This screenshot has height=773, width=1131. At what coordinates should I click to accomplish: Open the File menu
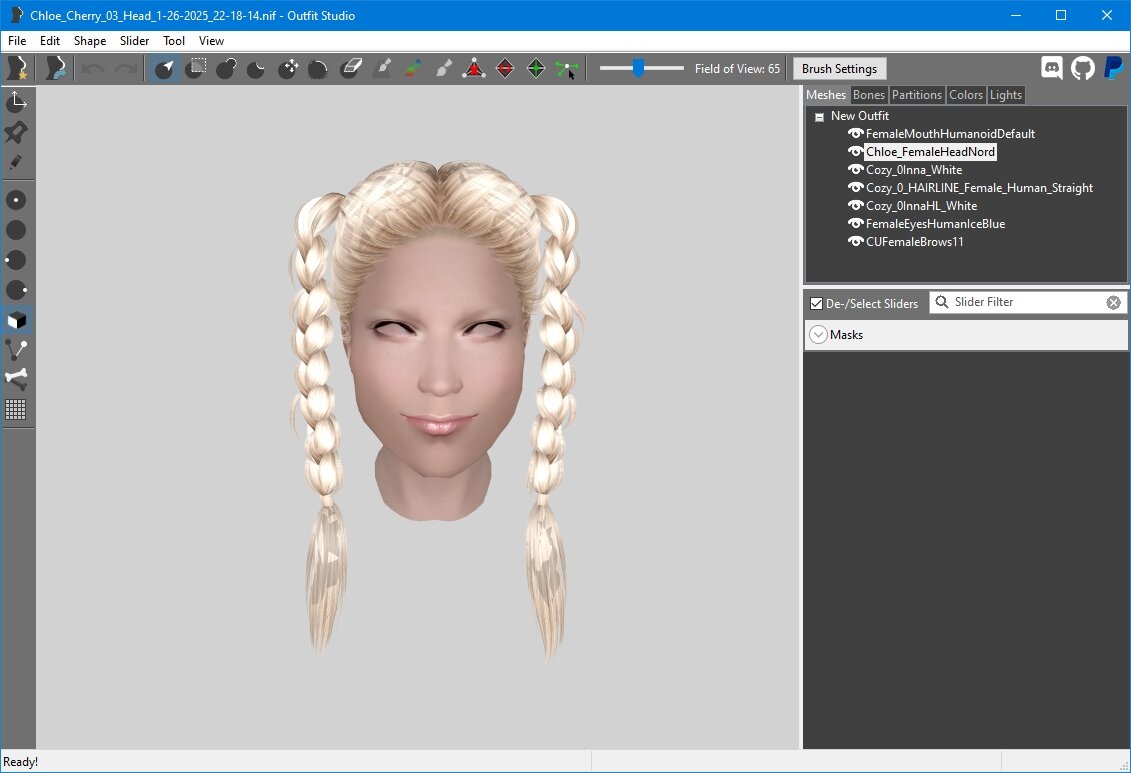(17, 41)
